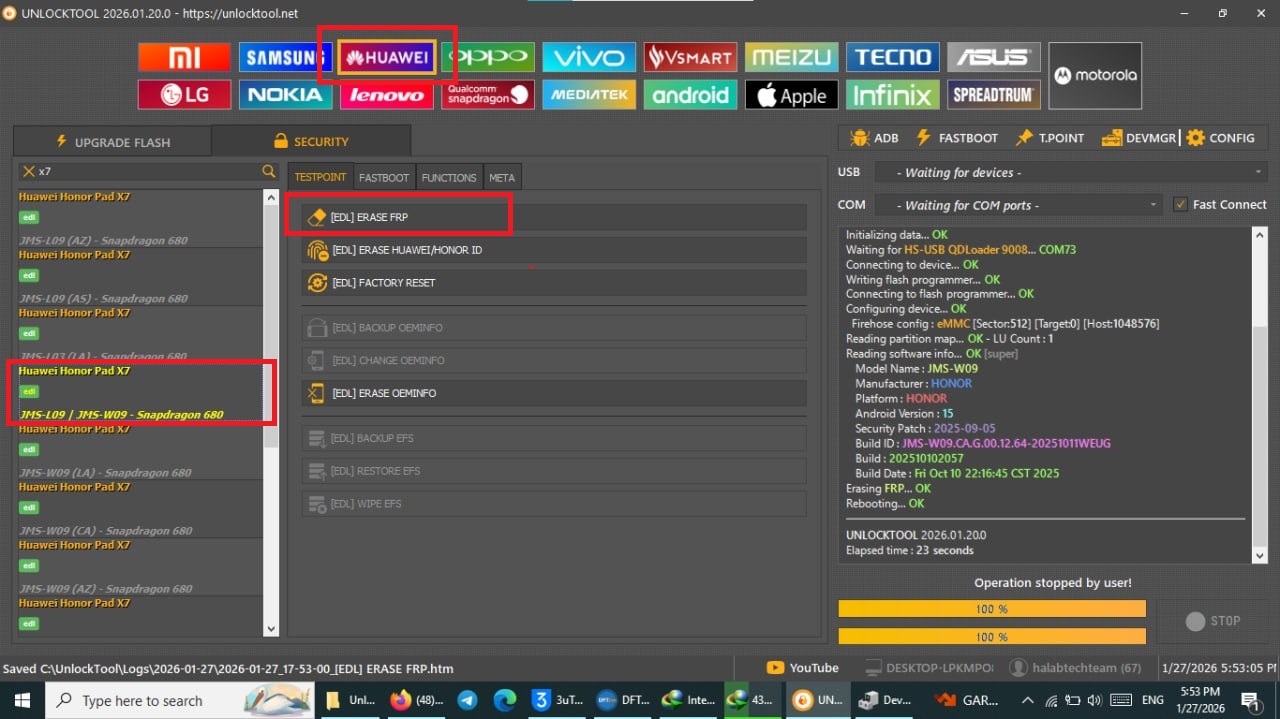Choose the Infinix brand logo
Viewport: 1280px width, 719px height.
[x=893, y=95]
